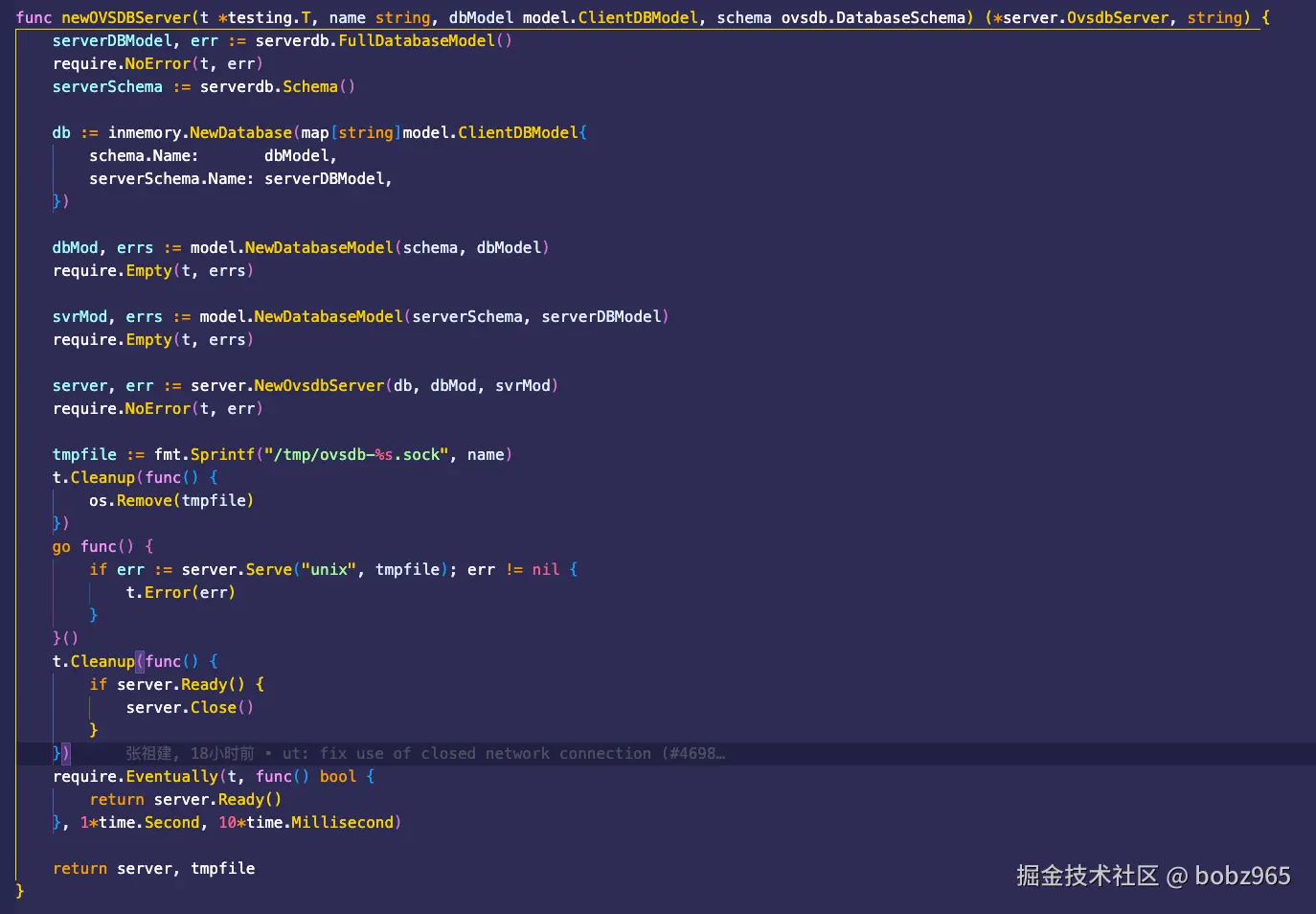The width and height of the screenshot is (1316, 914).
Task: Click server.Close() statement
Action: [190, 707]
